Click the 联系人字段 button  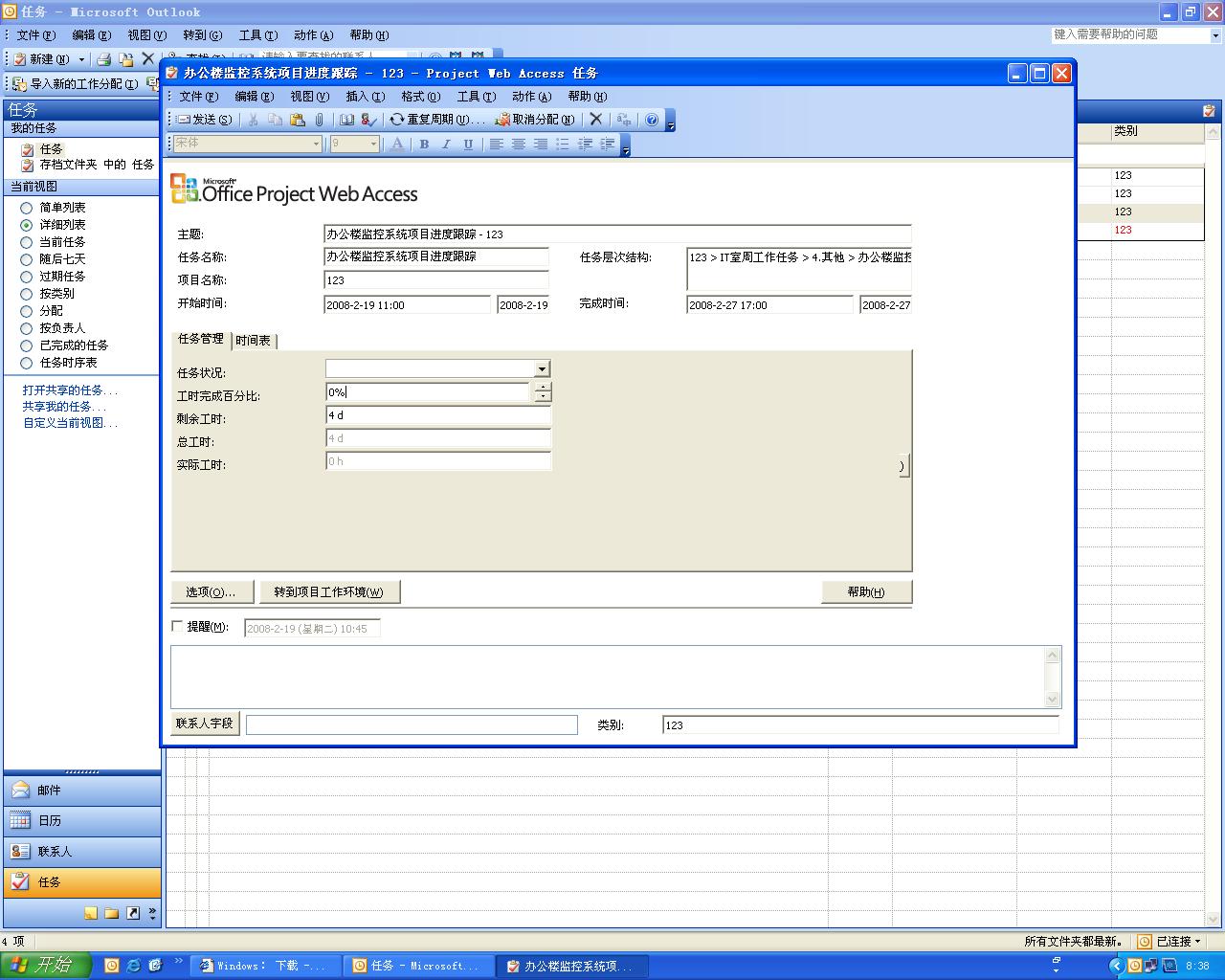[x=205, y=724]
